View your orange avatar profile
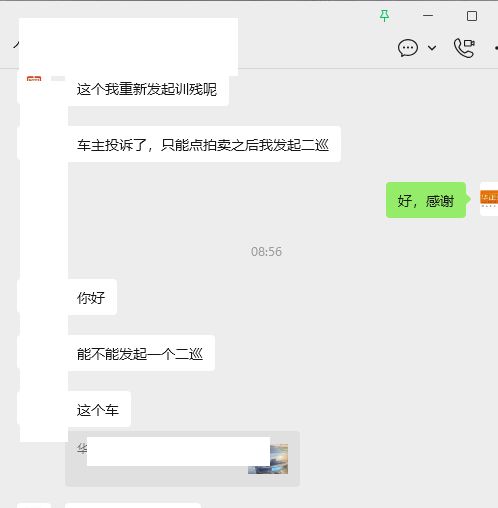 tap(489, 199)
